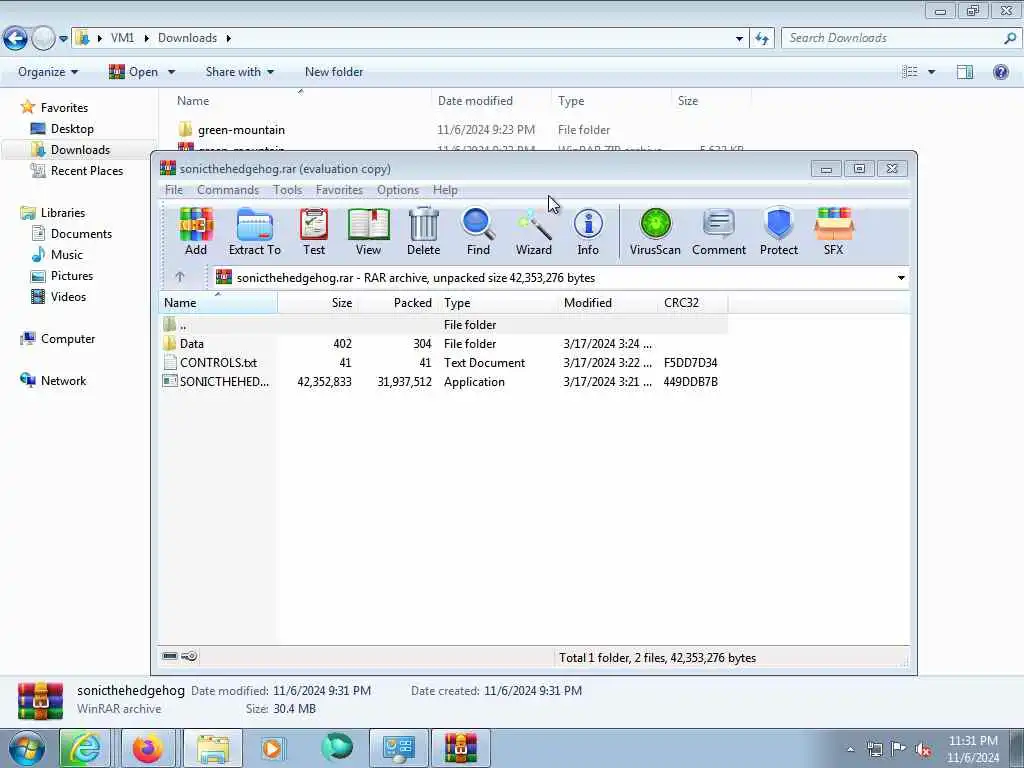Go up one level with the up arrow

[180, 277]
